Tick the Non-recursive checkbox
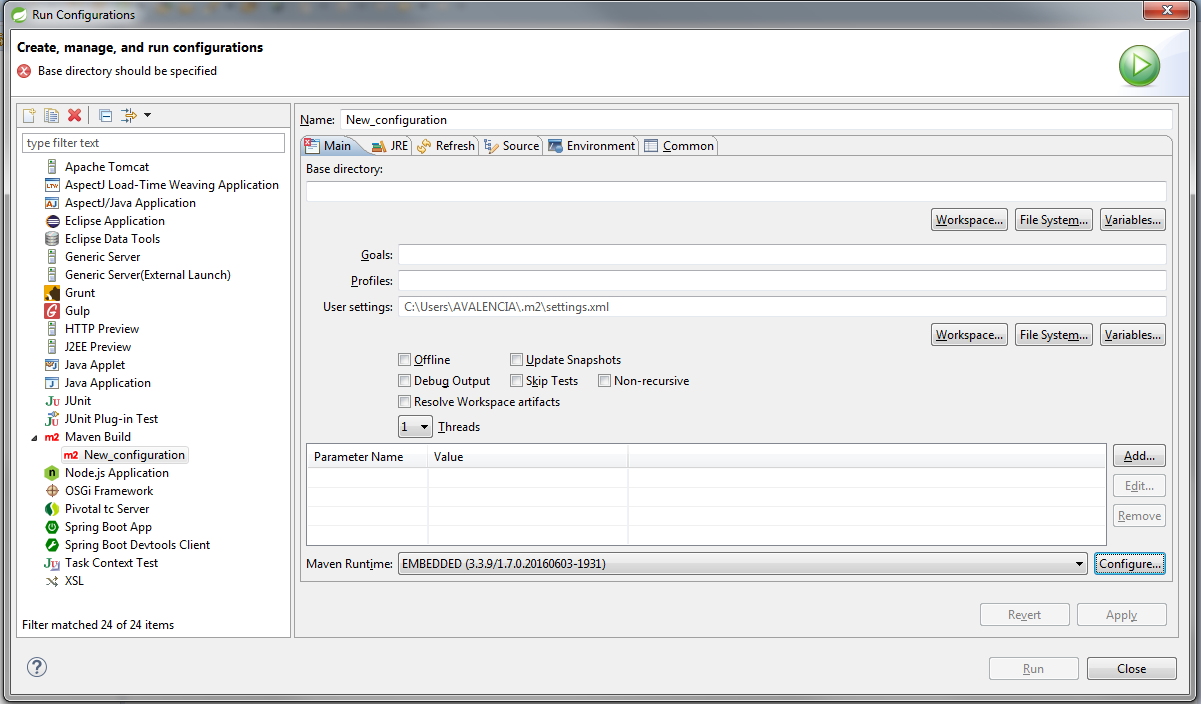Image resolution: width=1201 pixels, height=704 pixels. point(604,381)
